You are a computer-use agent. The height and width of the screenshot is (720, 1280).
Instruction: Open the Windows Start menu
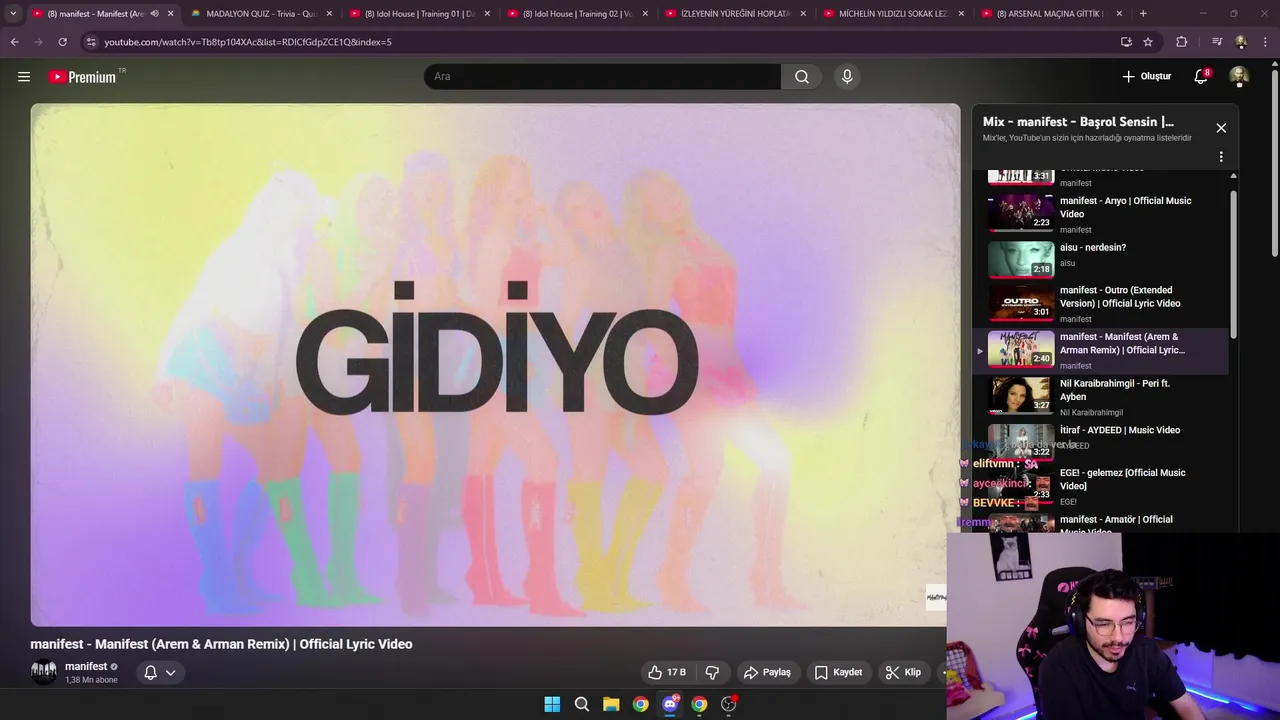[x=552, y=704]
